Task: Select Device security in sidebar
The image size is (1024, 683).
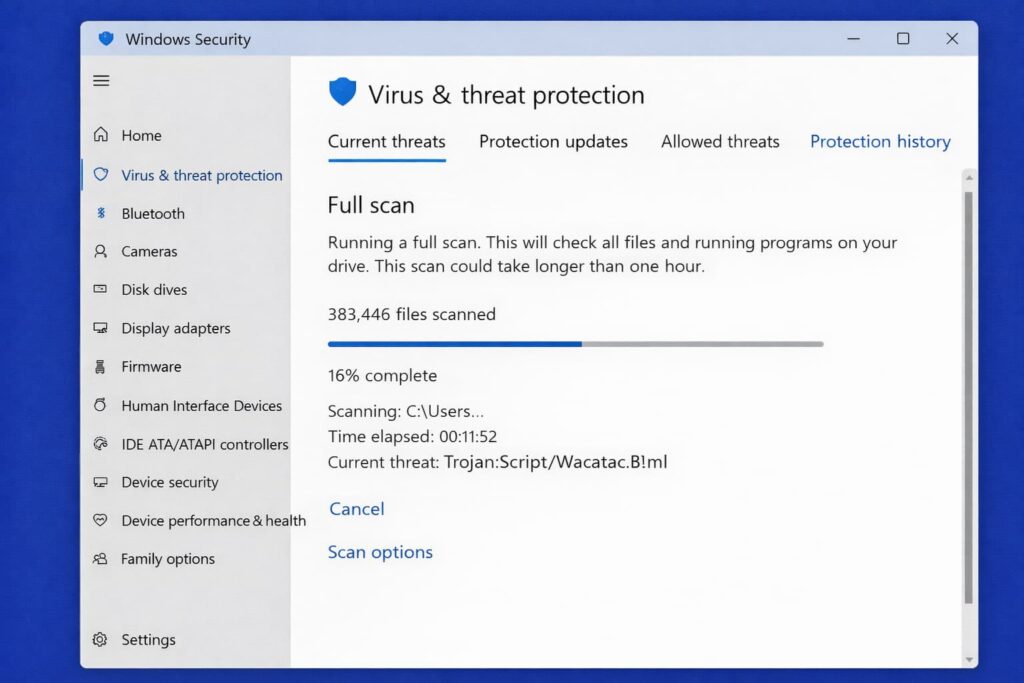Action: coord(169,482)
